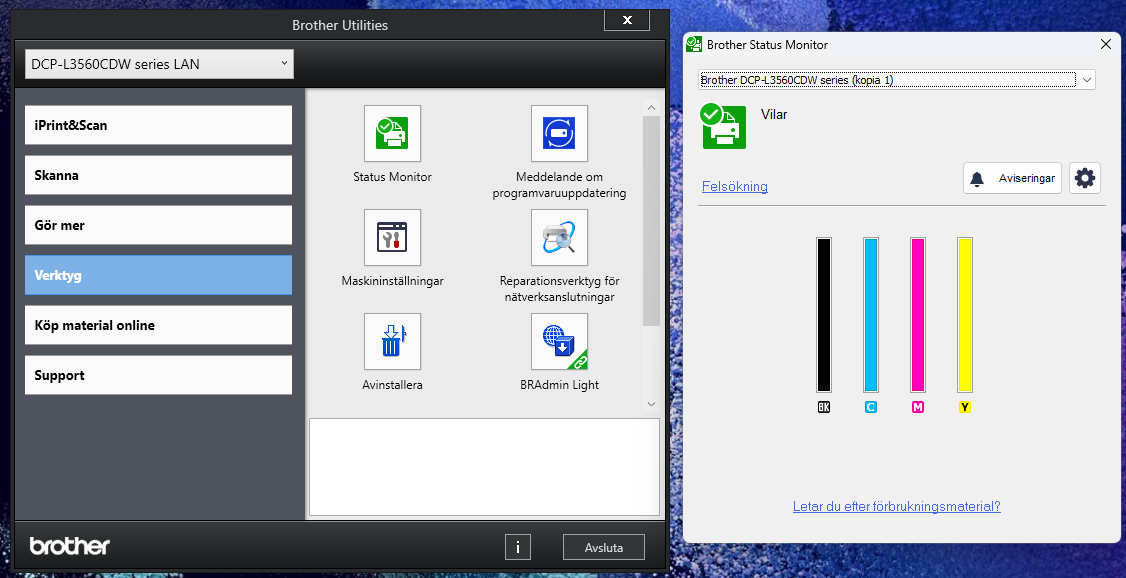Follow the 'Letar du efter förbrukningsmaterial?' link
Image resolution: width=1126 pixels, height=578 pixels.
pos(896,506)
